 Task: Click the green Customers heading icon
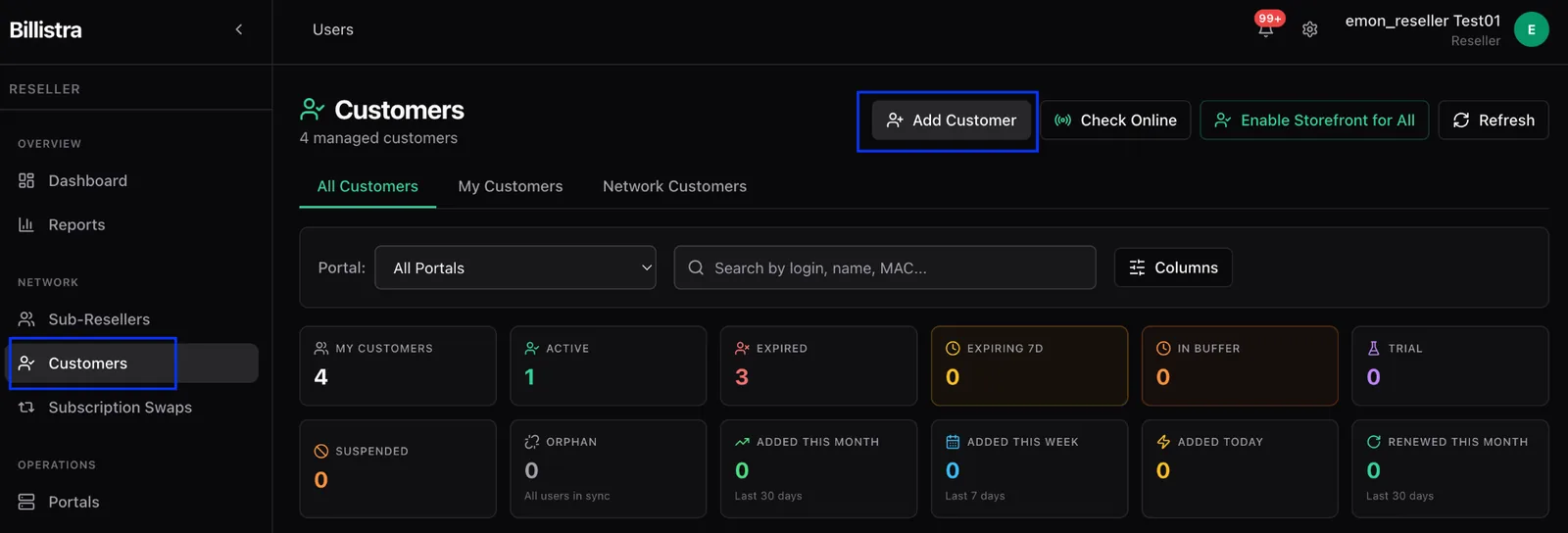pos(313,110)
